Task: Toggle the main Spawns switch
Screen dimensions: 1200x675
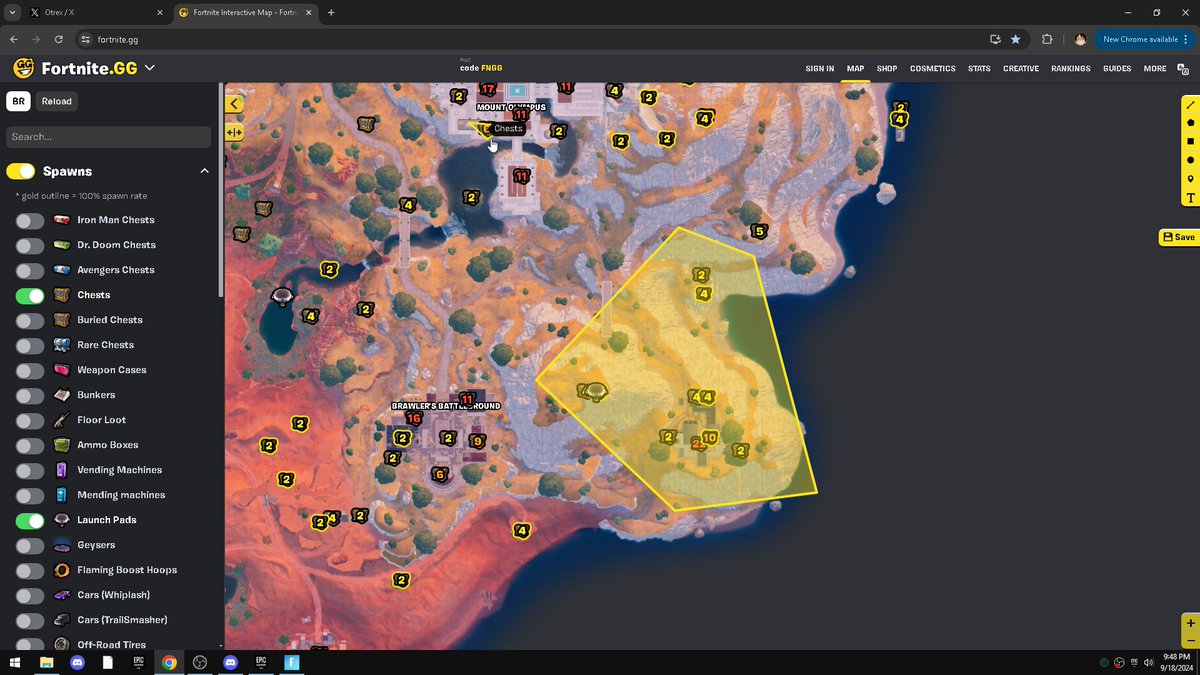Action: (x=21, y=171)
